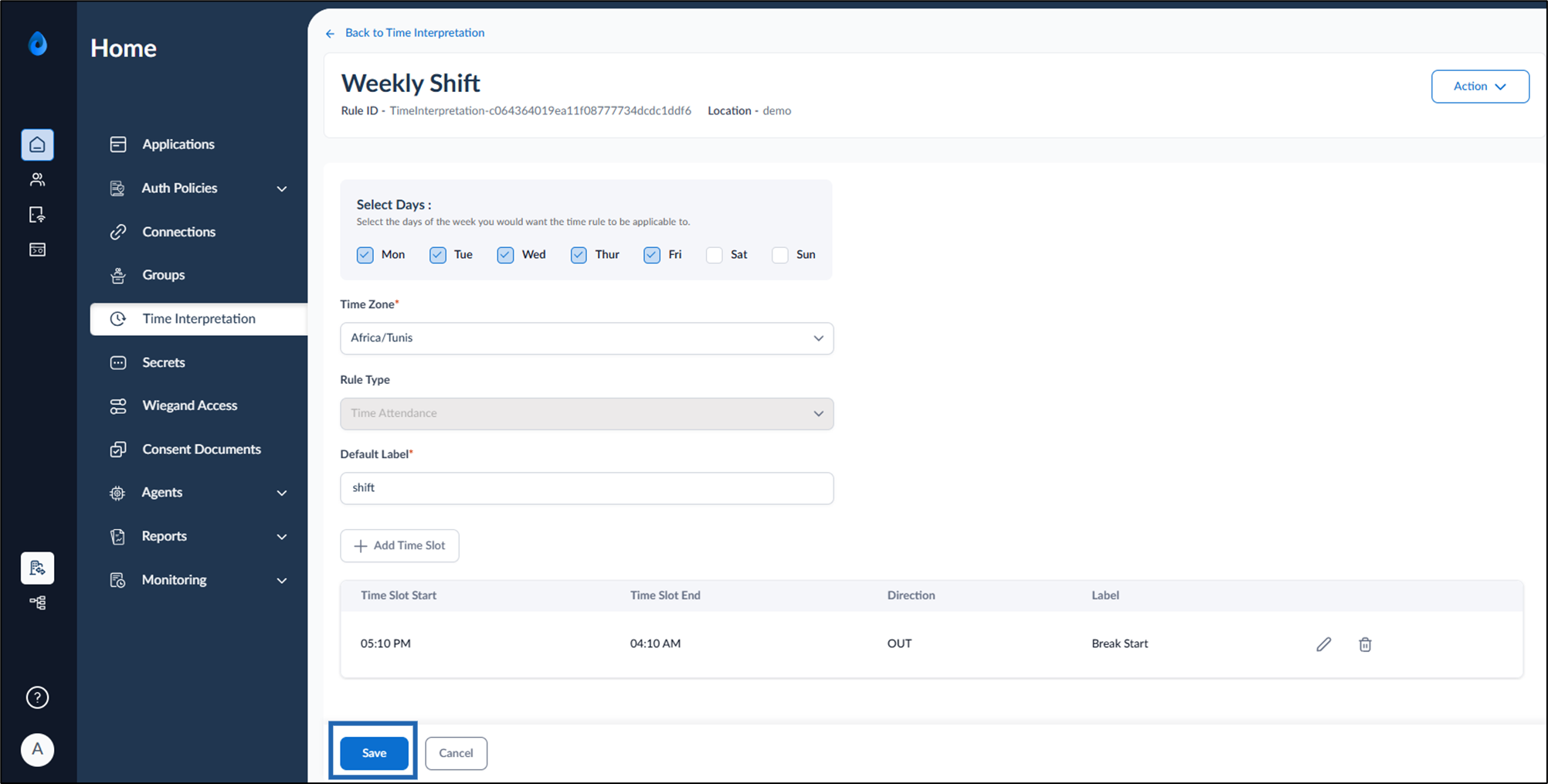Click the Wiegand Access icon
This screenshot has height=784, width=1548.
(x=118, y=406)
